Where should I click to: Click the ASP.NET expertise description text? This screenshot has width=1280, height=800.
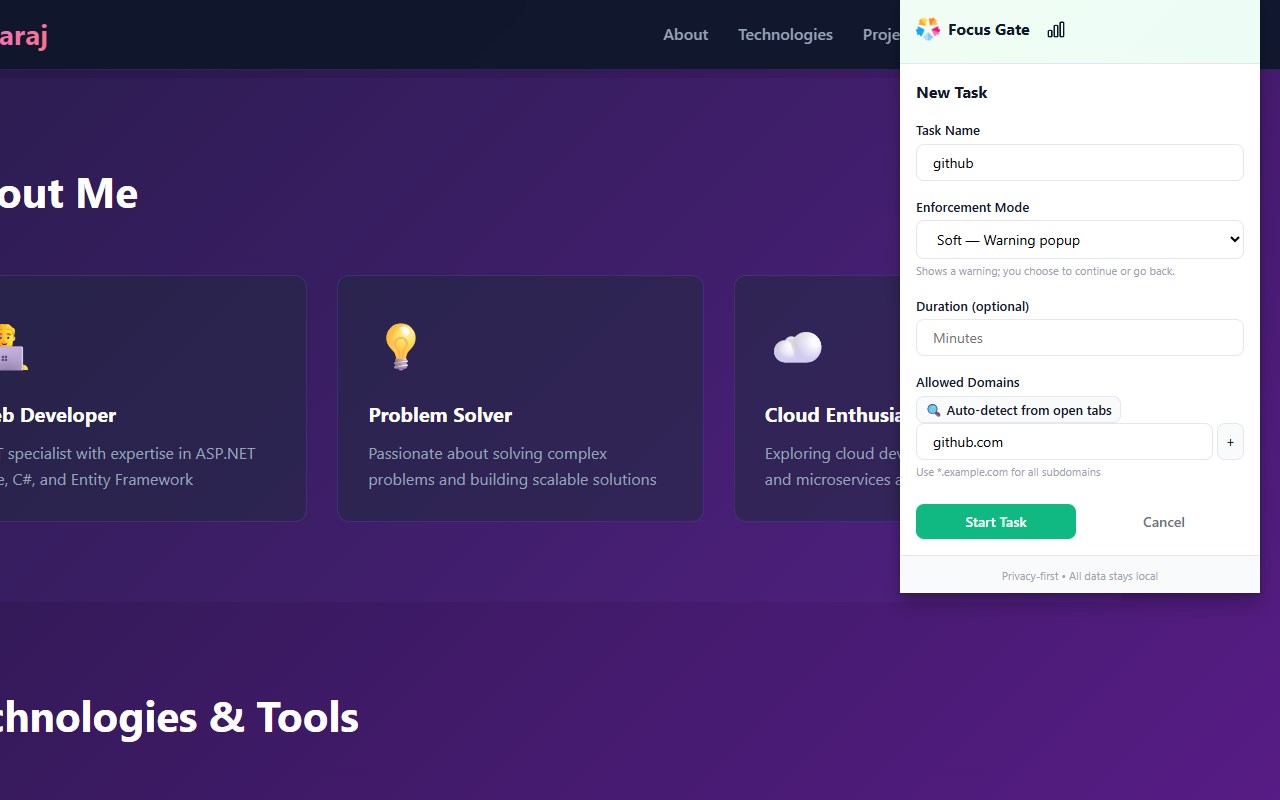(x=128, y=467)
